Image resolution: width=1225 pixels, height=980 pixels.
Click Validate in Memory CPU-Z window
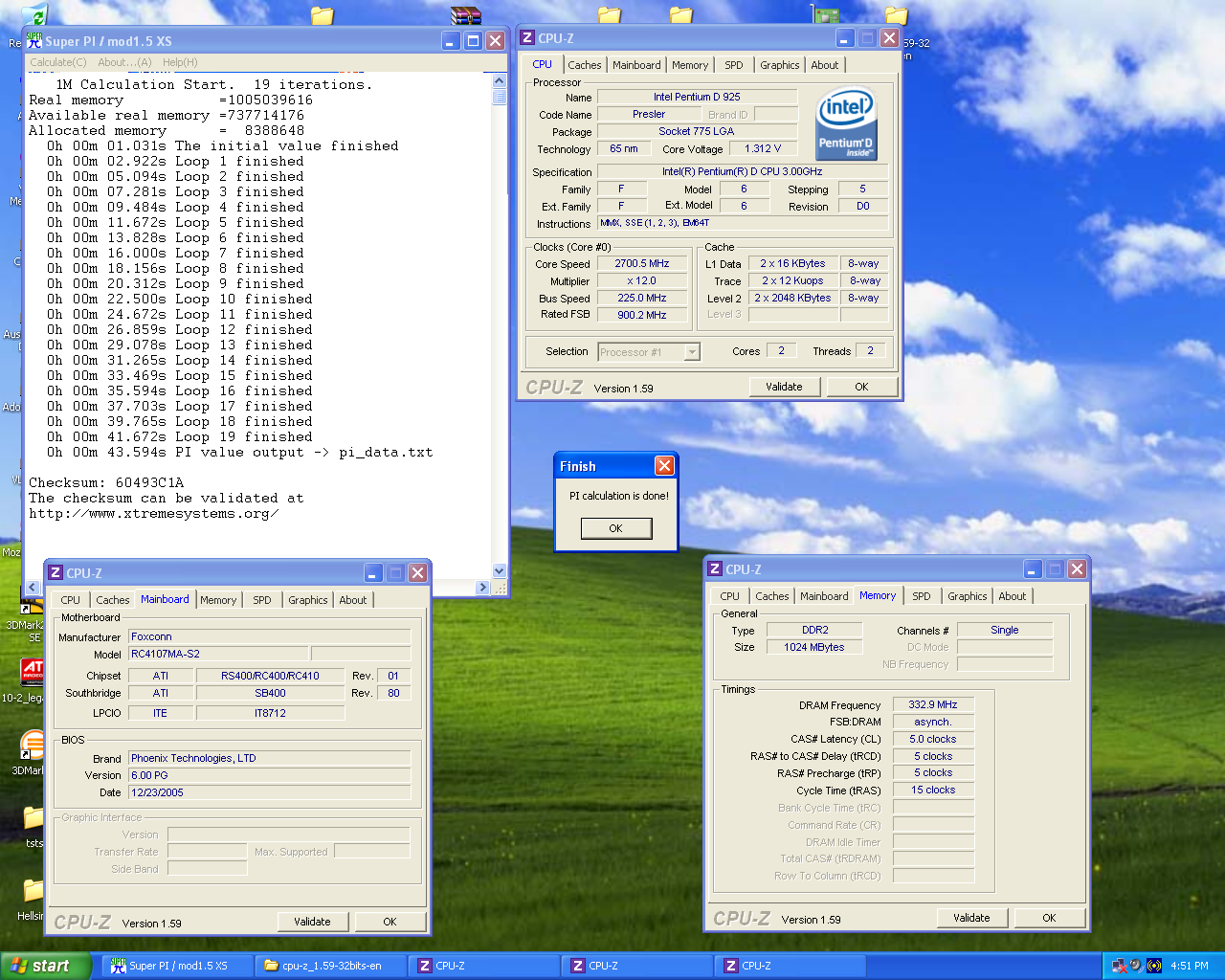point(971,918)
